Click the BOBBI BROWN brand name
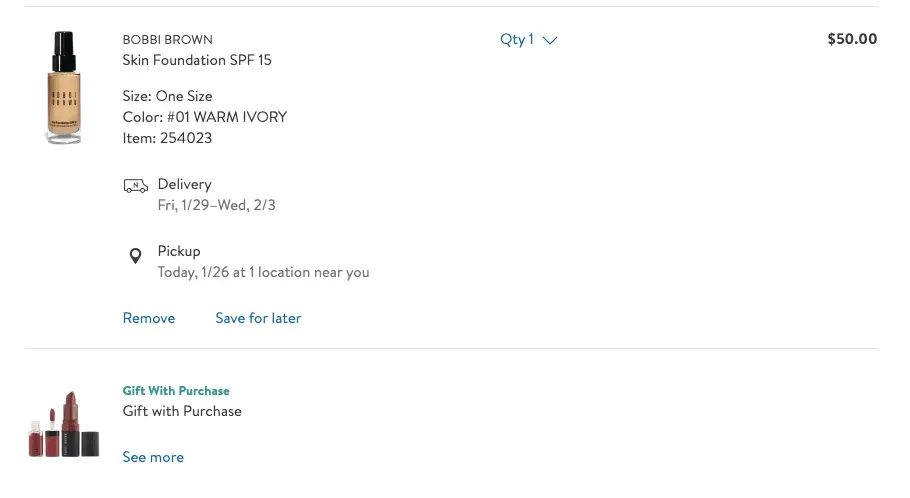 click(x=167, y=40)
